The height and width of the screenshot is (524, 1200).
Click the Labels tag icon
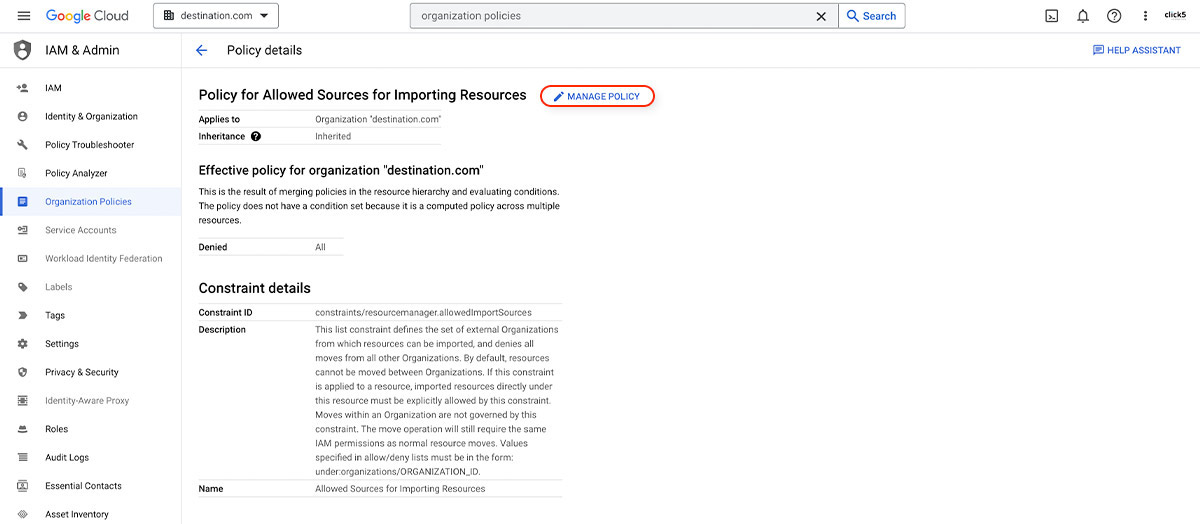(x=22, y=287)
